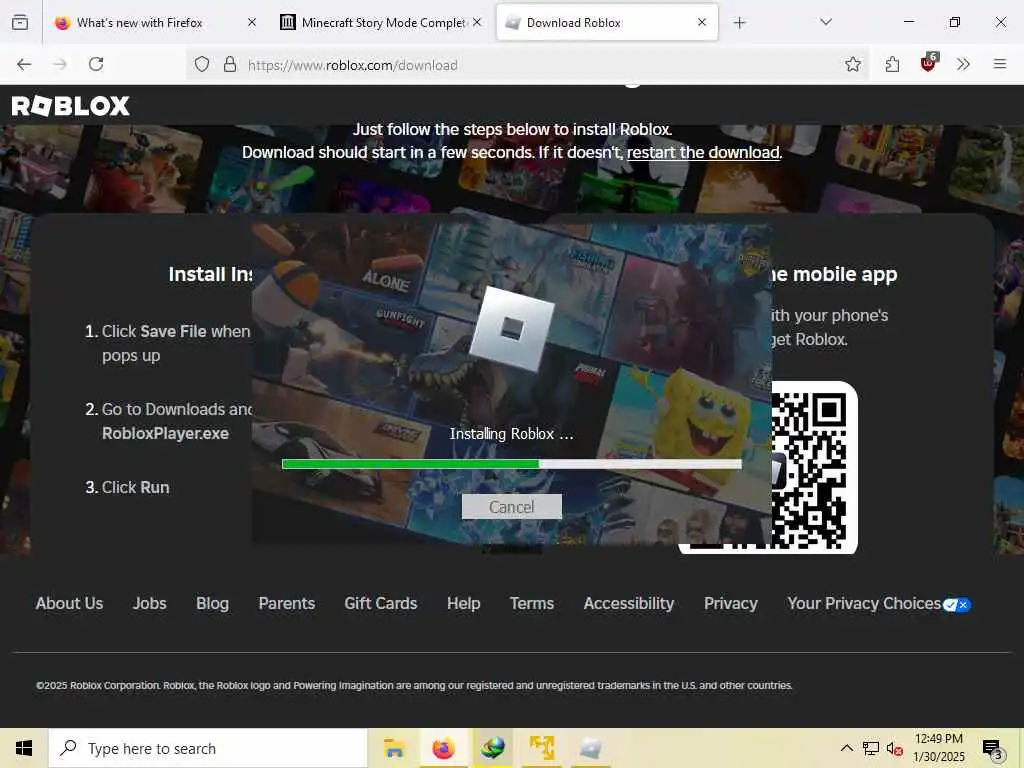Open the Jobs footer link

pyautogui.click(x=150, y=603)
